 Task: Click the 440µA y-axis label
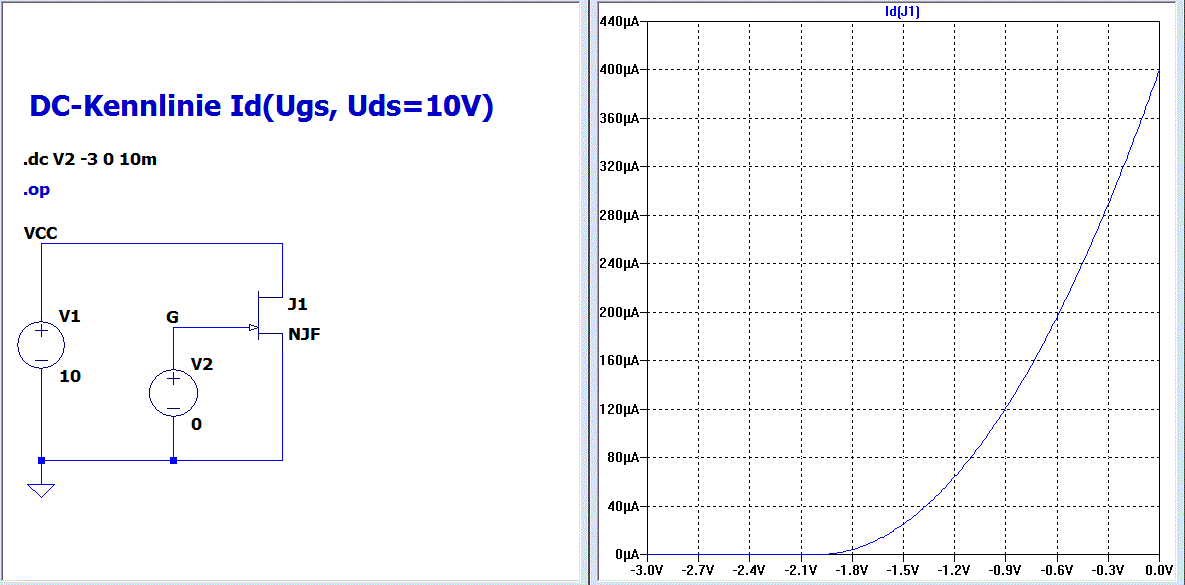coord(619,22)
